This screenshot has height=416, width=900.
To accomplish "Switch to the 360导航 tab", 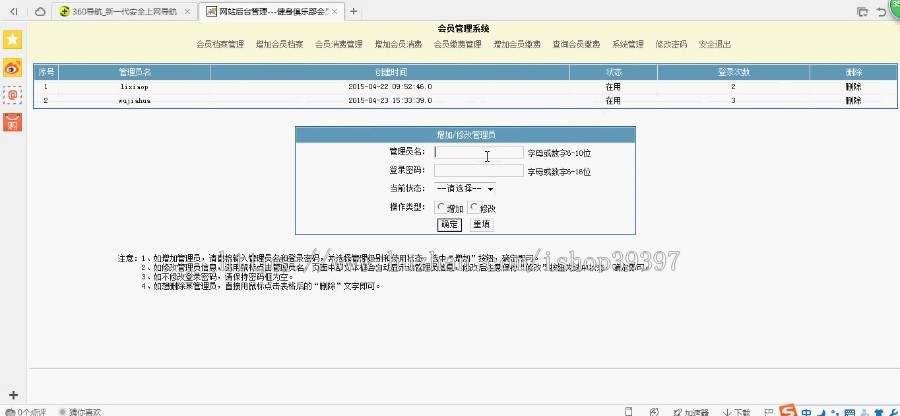I will click(122, 11).
